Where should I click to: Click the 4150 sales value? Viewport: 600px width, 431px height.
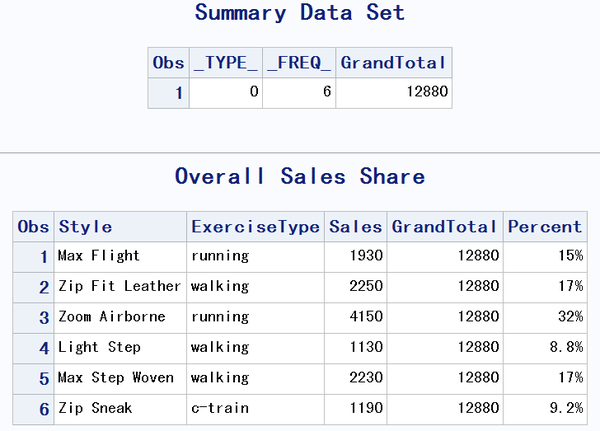coord(365,317)
